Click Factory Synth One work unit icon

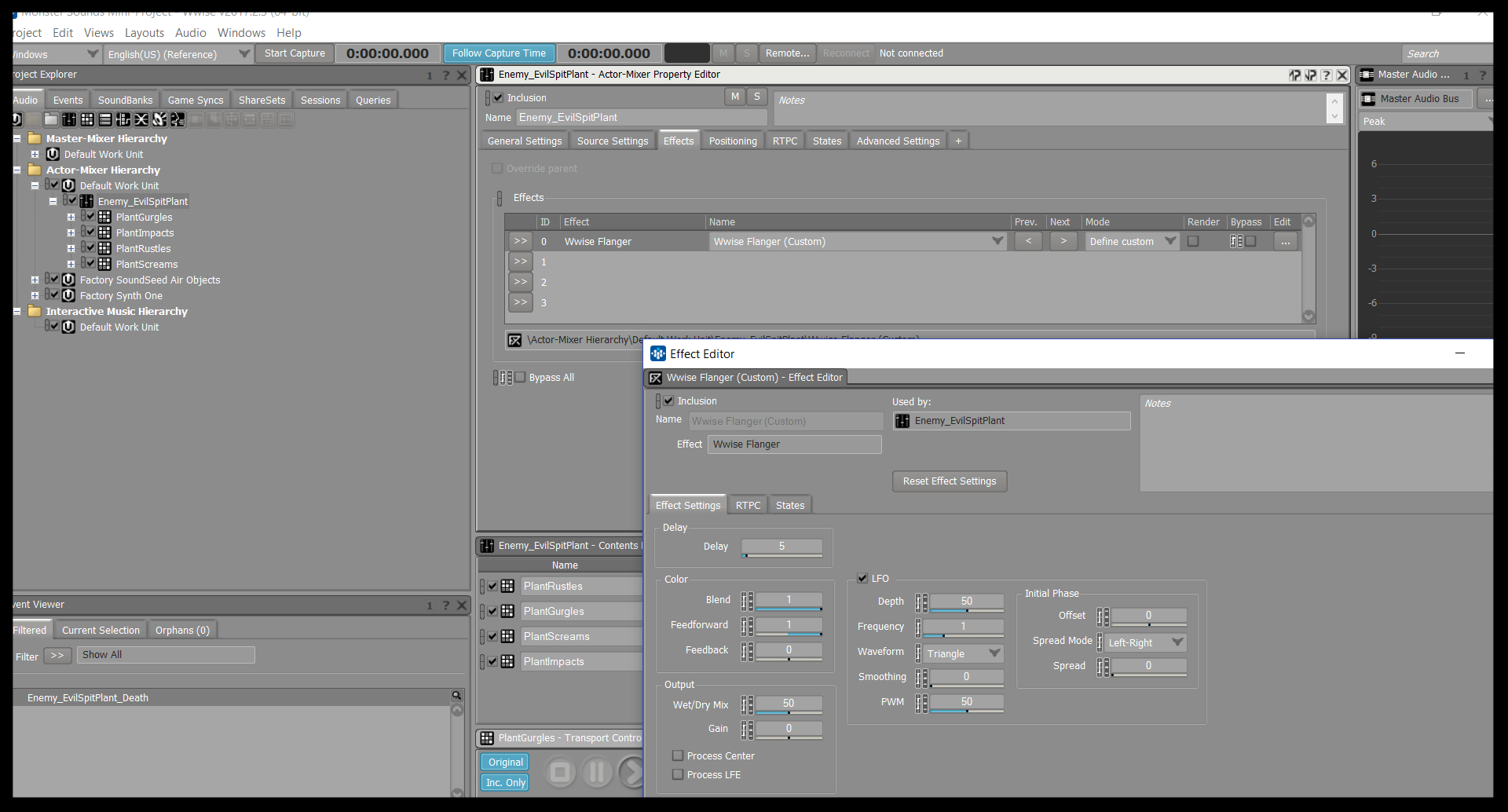(x=69, y=296)
